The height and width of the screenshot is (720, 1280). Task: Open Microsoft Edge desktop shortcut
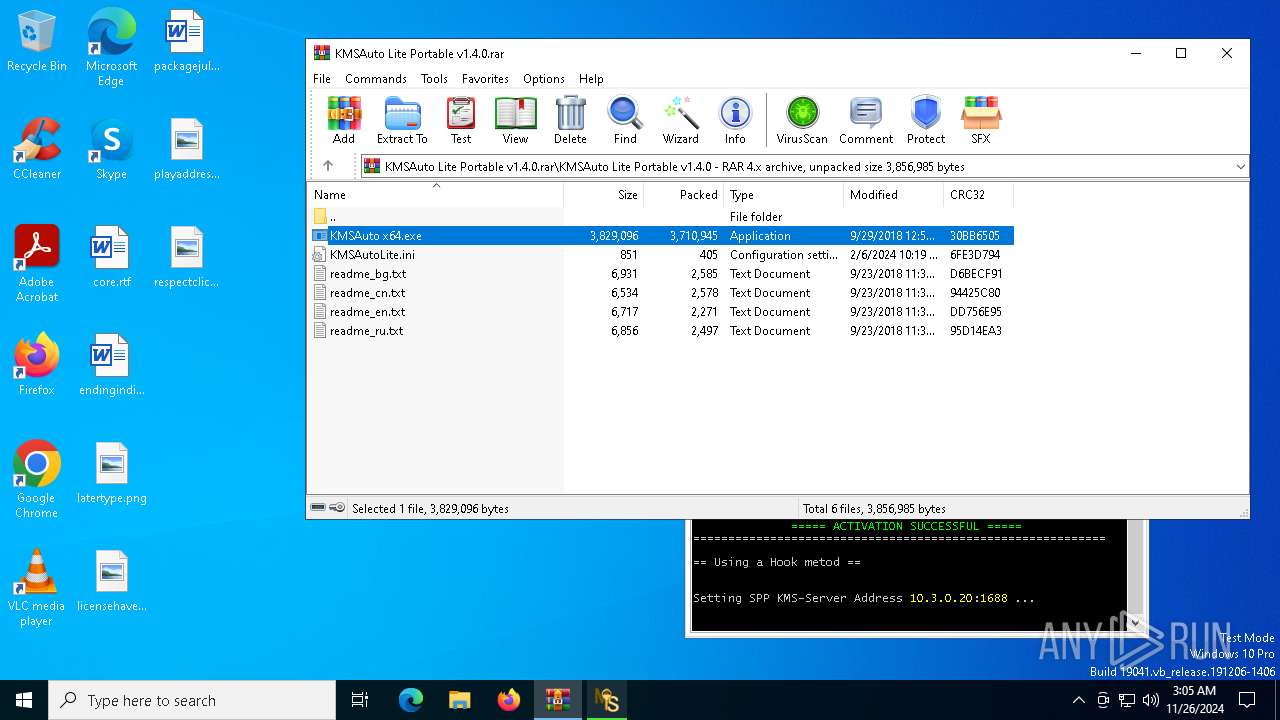pos(111,48)
